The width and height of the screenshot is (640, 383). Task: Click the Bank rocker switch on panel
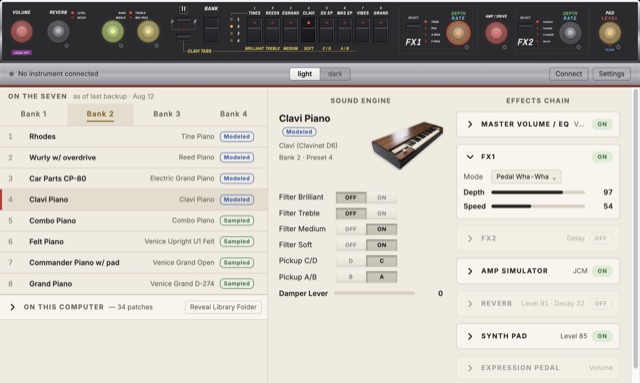[211, 30]
